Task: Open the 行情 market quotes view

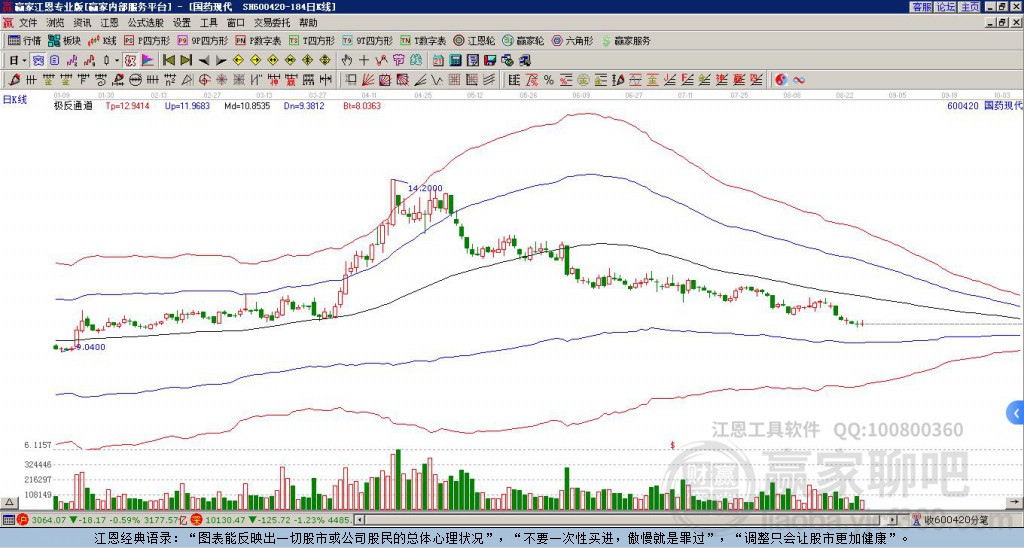Action: coord(24,40)
